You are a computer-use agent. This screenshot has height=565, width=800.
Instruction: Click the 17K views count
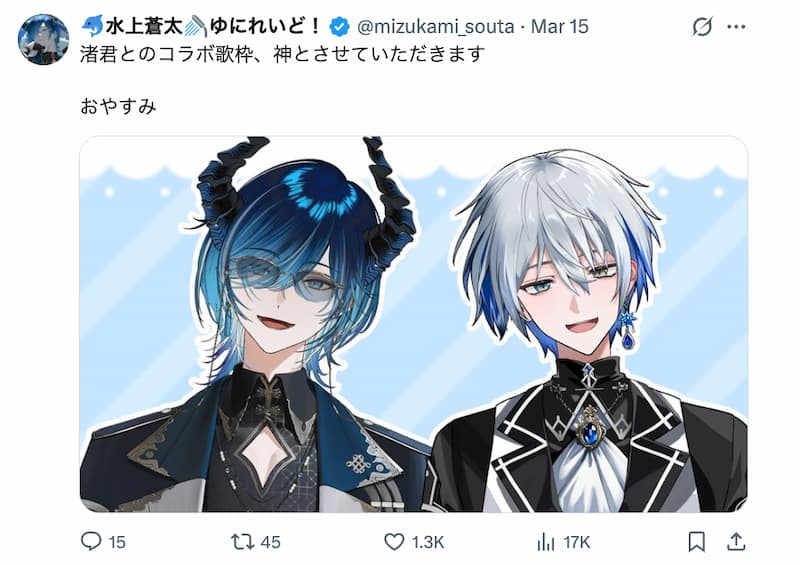pos(577,542)
